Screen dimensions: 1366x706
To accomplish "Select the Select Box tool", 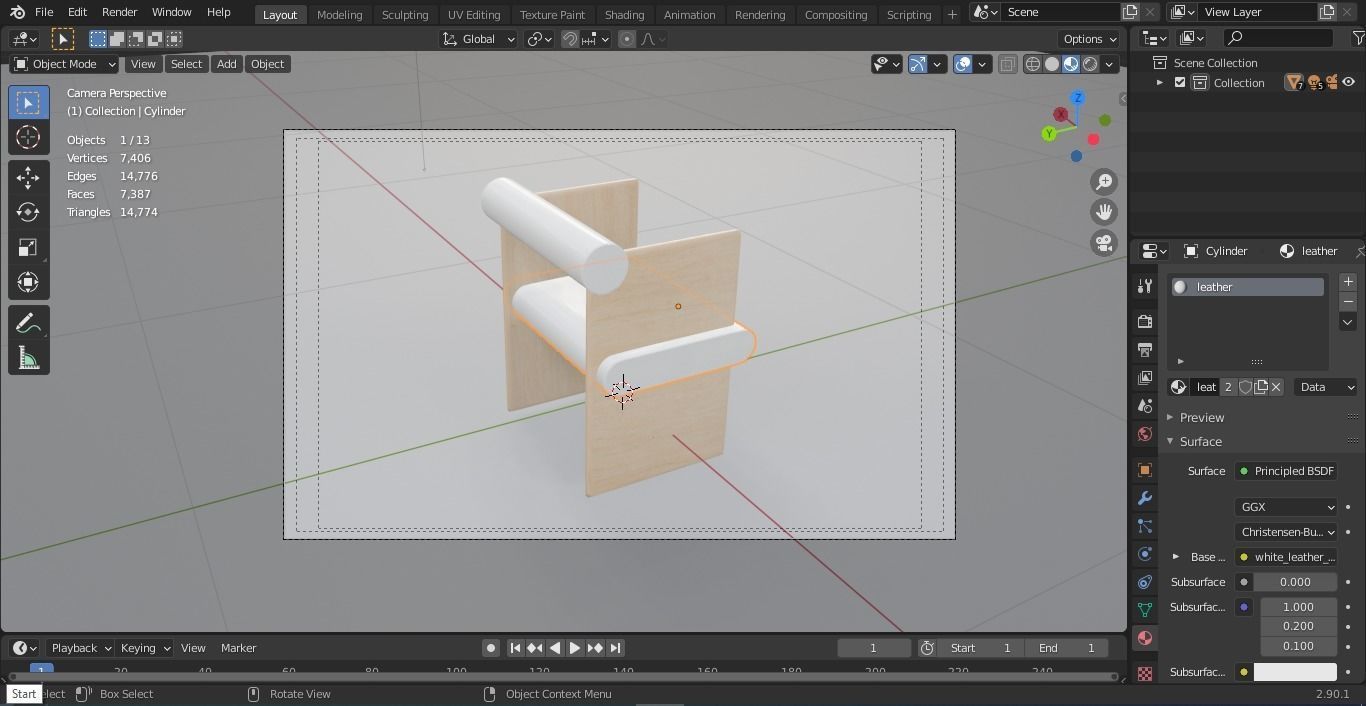I will tap(28, 103).
